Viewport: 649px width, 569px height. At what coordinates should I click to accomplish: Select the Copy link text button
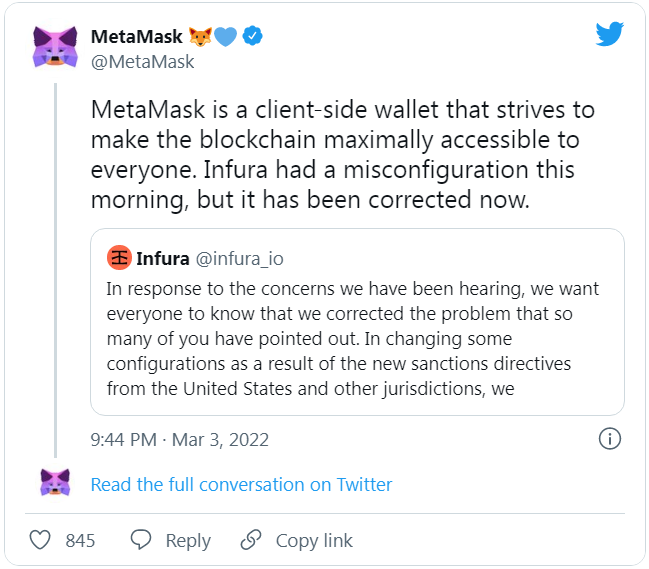click(314, 541)
